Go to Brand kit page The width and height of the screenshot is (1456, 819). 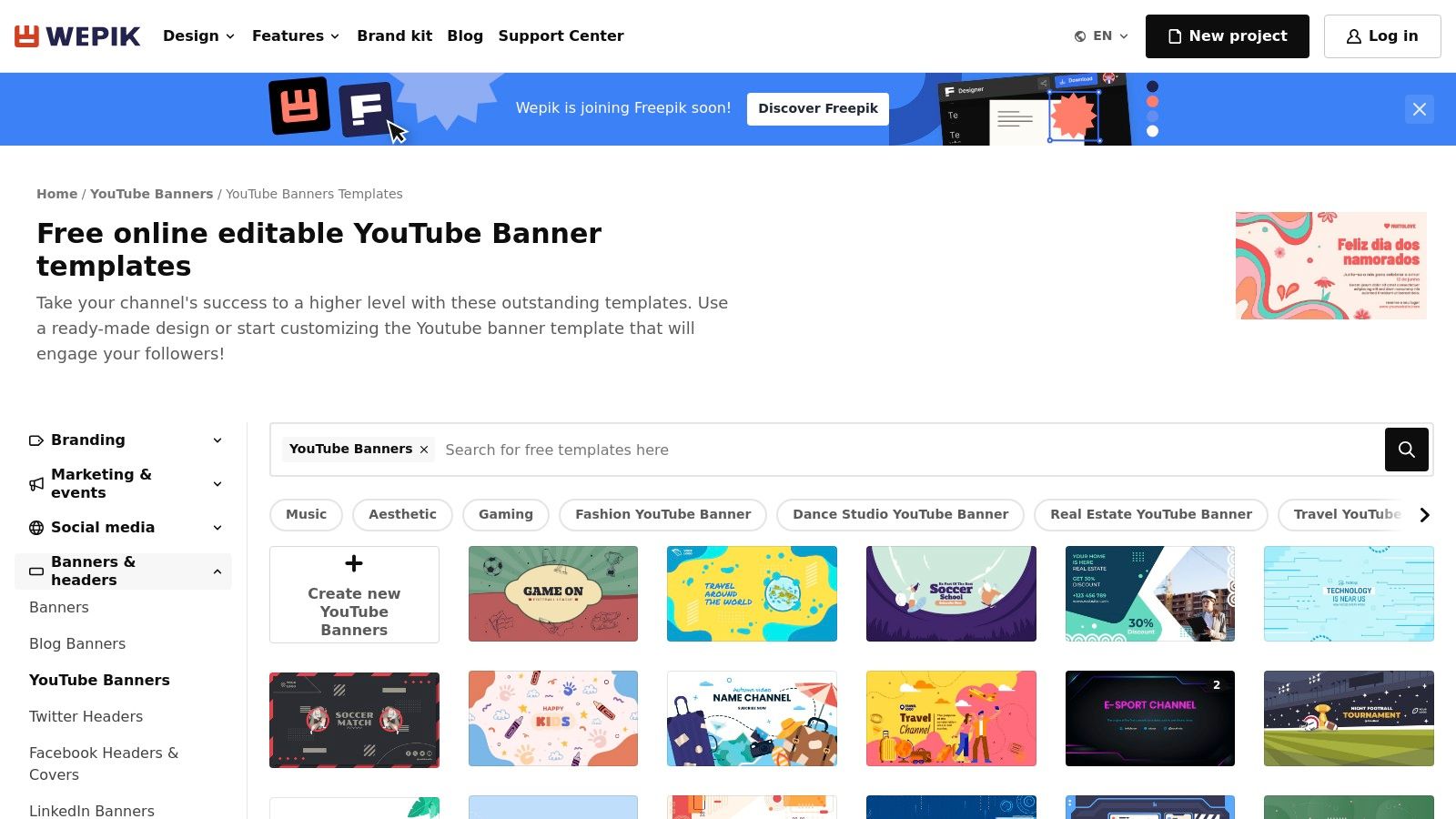395,36
